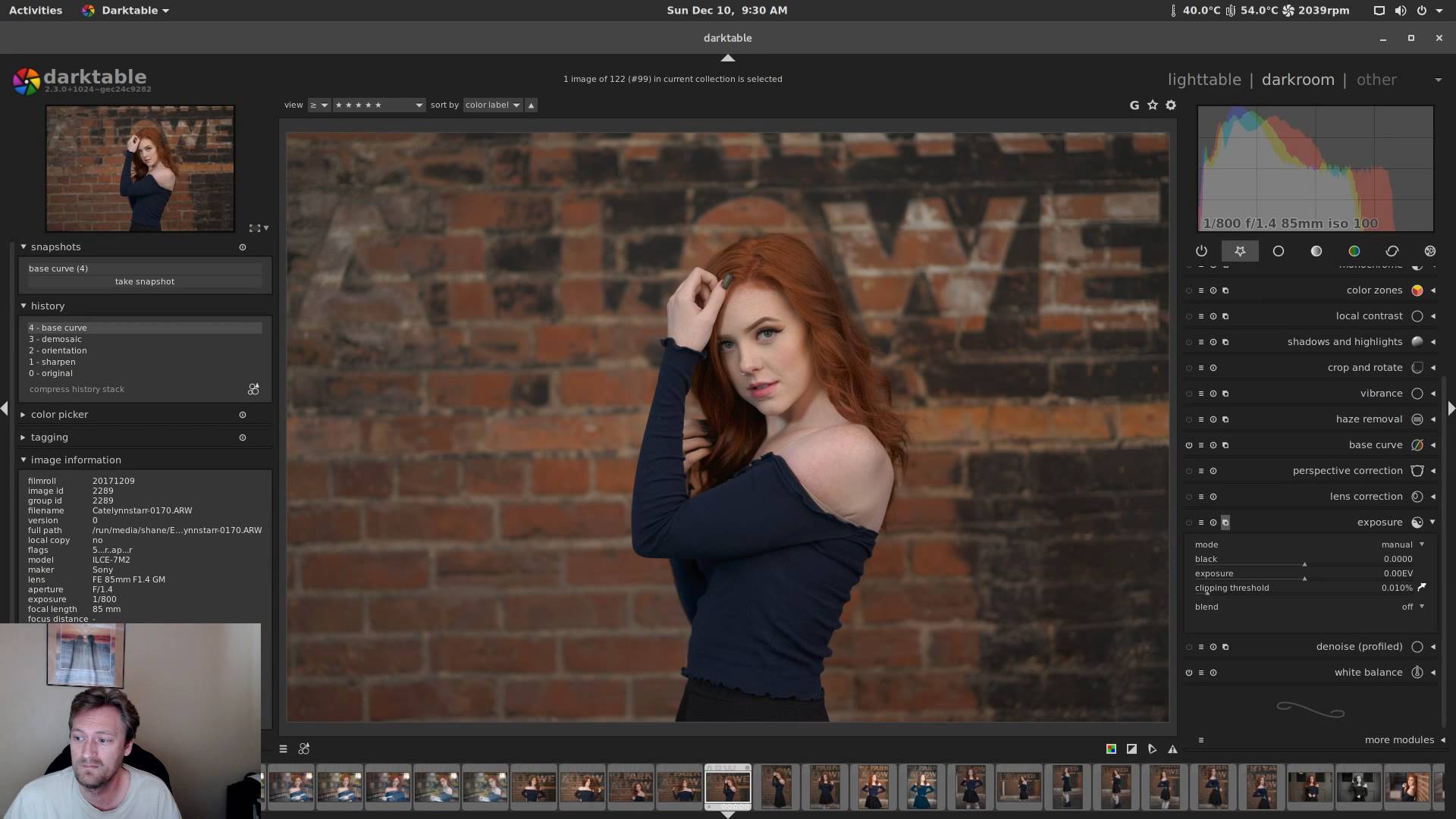This screenshot has height=819, width=1456.
Task: Toggle gamut check warning triangle icon
Action: point(1172,749)
